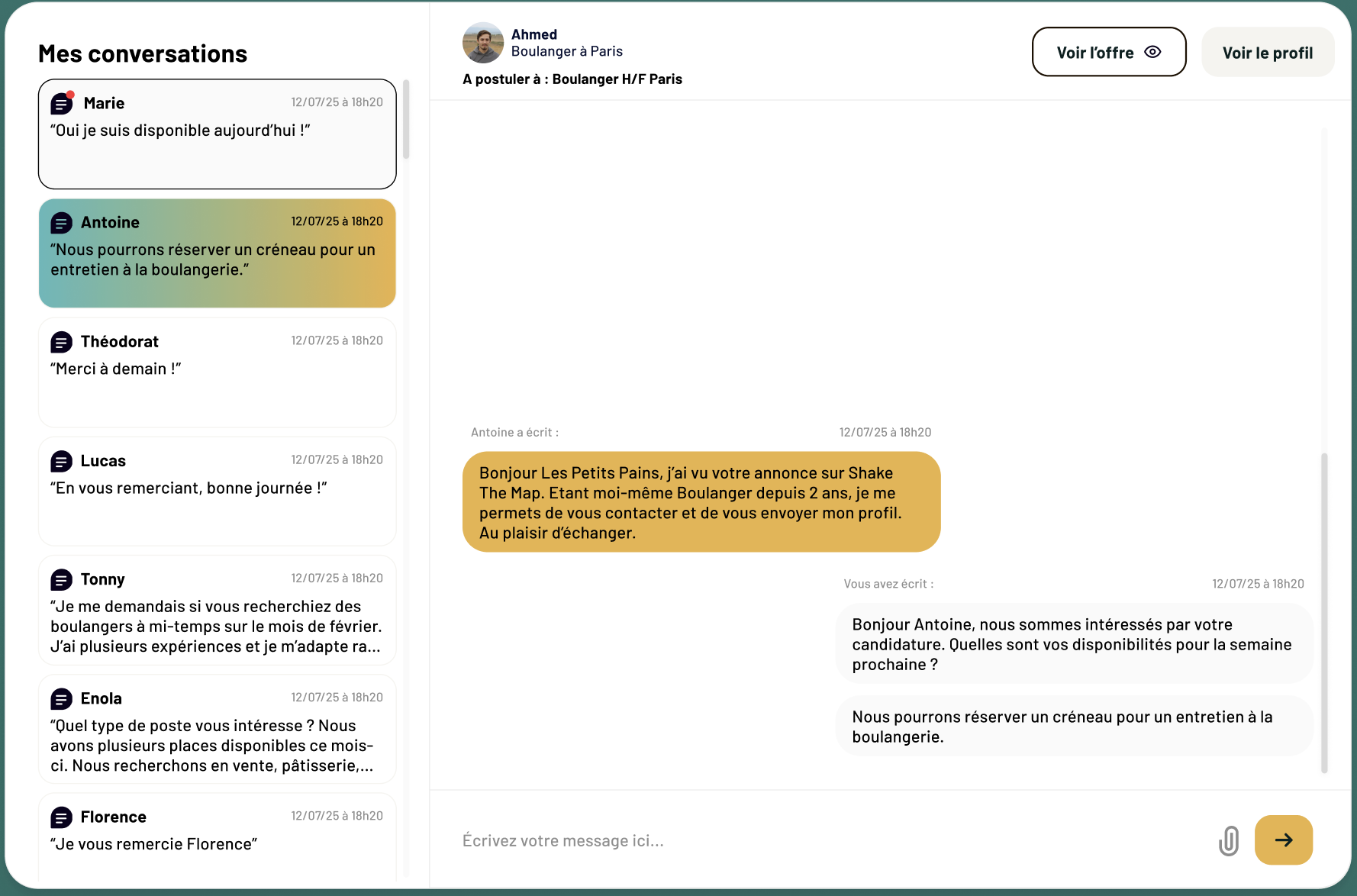Select Lucas's conversation

[217, 491]
